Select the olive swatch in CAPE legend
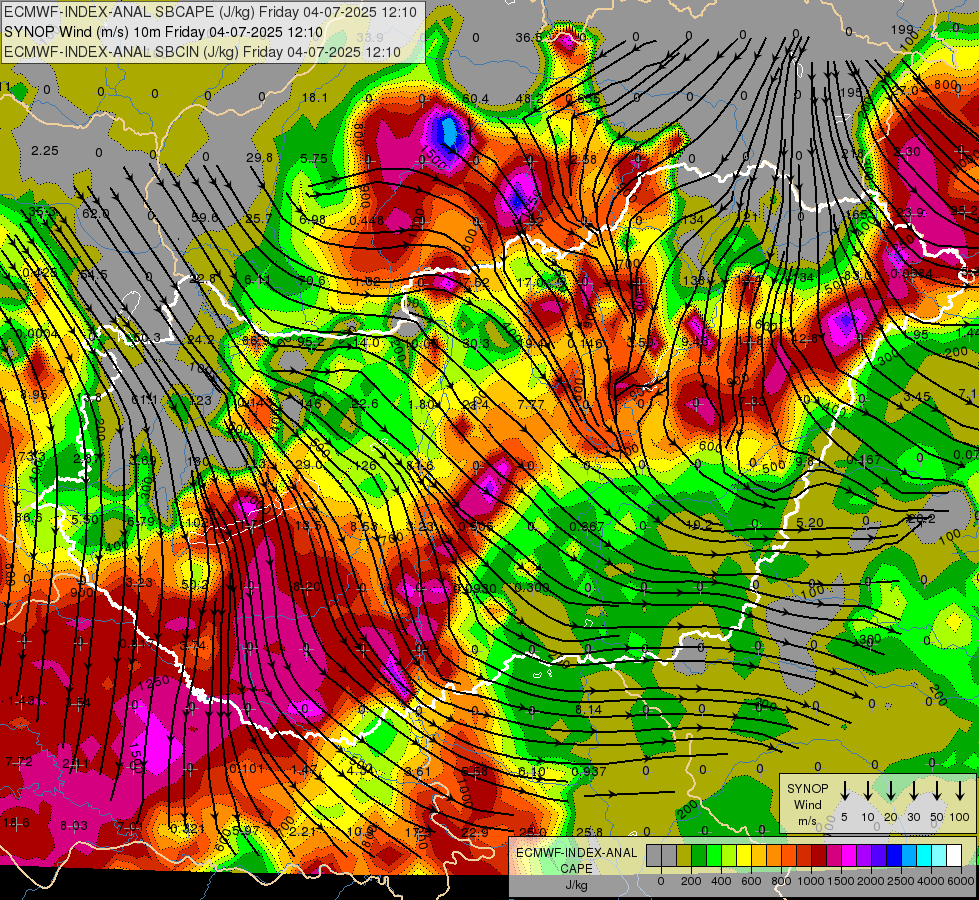 [684, 855]
